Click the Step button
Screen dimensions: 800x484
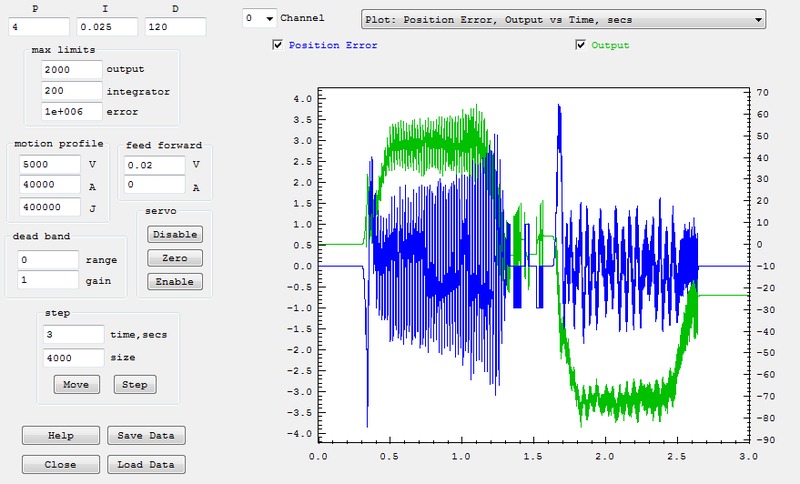coord(134,384)
